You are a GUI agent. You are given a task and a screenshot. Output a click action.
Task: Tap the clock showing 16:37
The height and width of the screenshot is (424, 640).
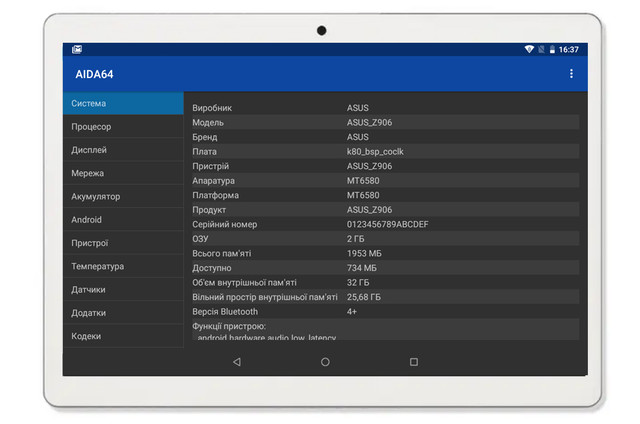tap(569, 49)
